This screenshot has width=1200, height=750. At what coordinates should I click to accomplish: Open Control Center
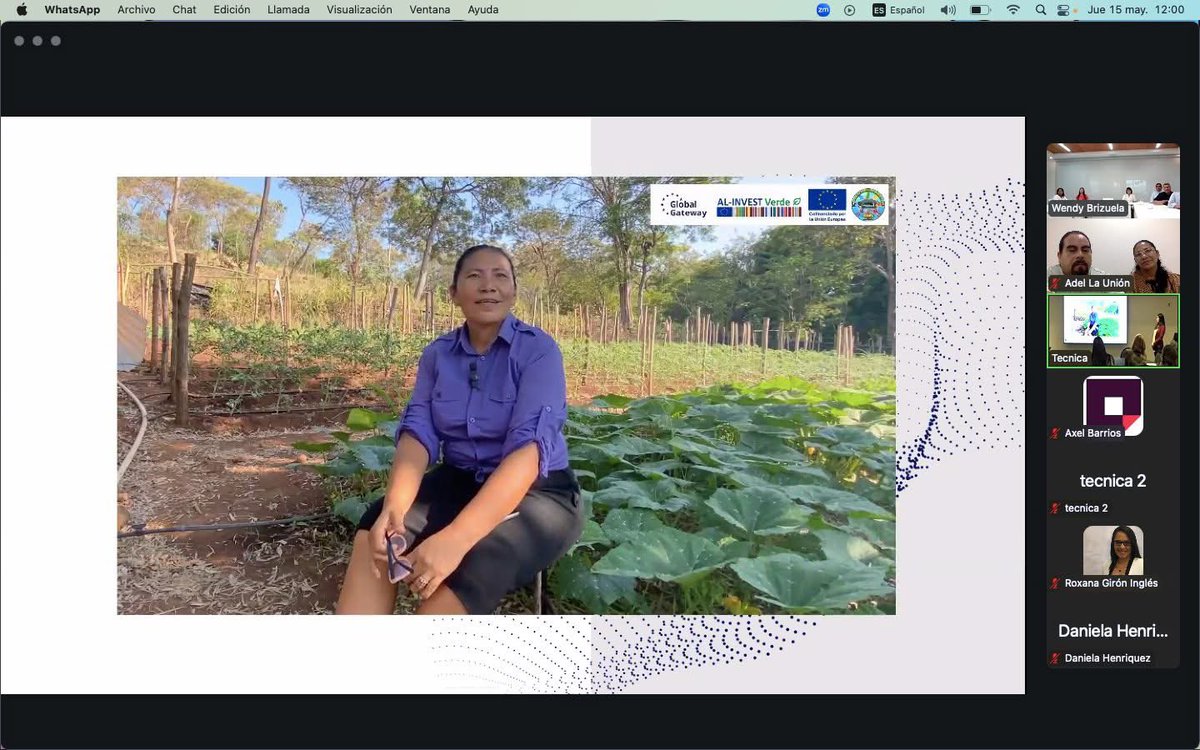pos(1063,10)
